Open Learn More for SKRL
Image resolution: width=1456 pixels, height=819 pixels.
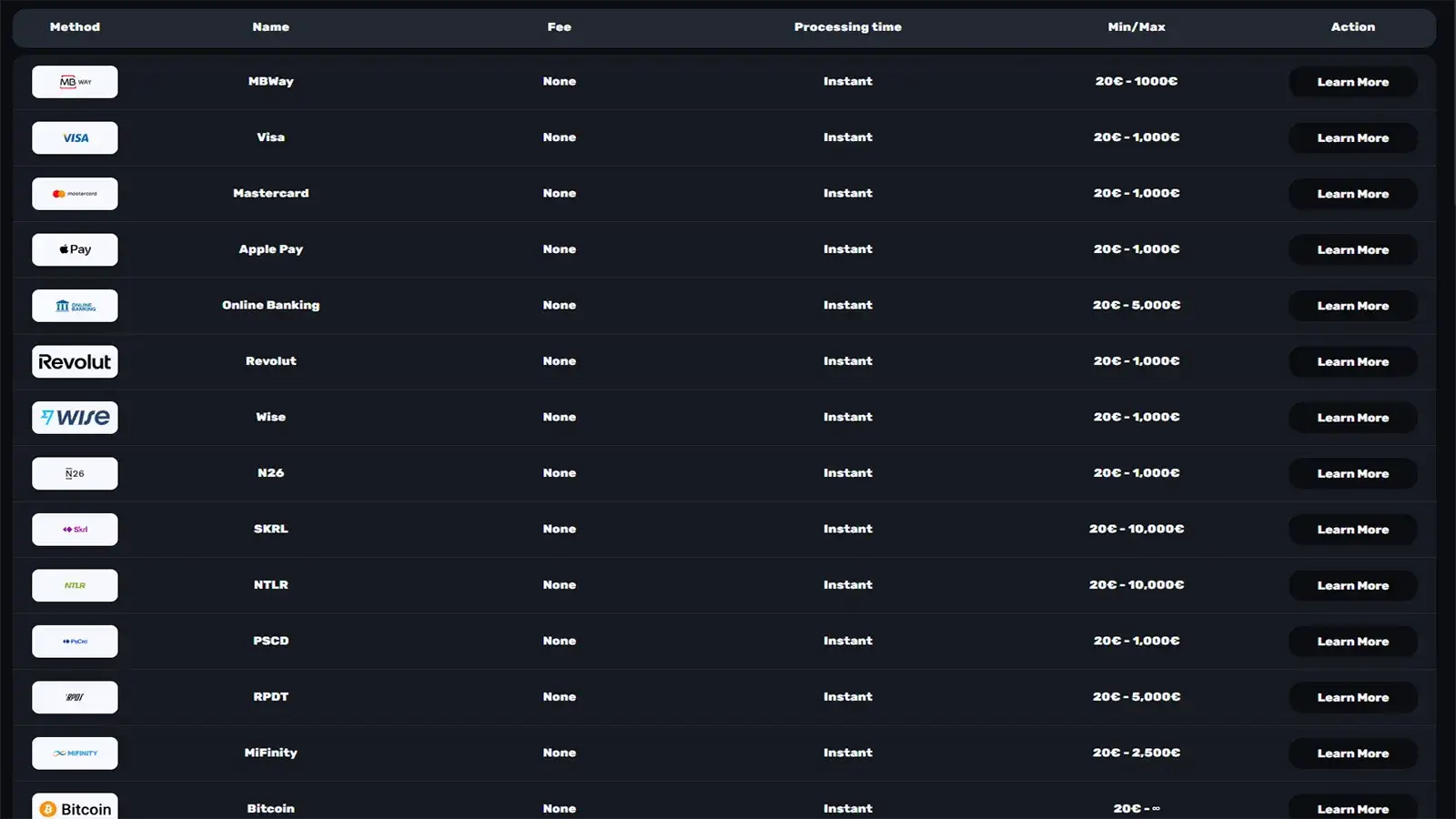pos(1353,530)
